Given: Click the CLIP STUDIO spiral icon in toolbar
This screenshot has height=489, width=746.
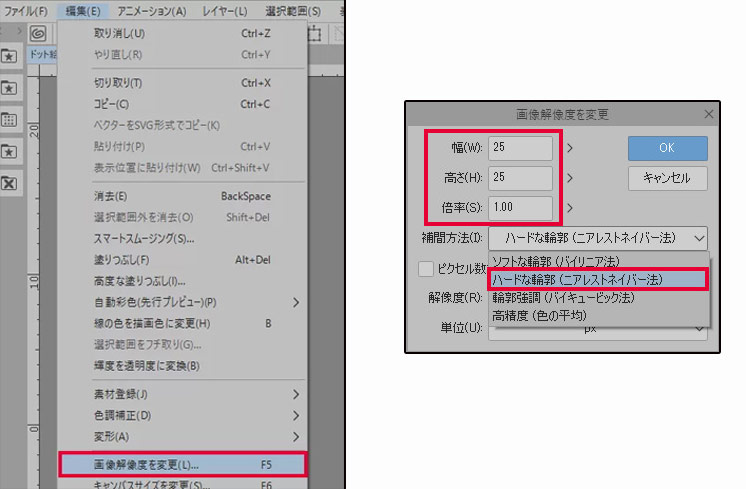Looking at the screenshot, I should pos(37,34).
